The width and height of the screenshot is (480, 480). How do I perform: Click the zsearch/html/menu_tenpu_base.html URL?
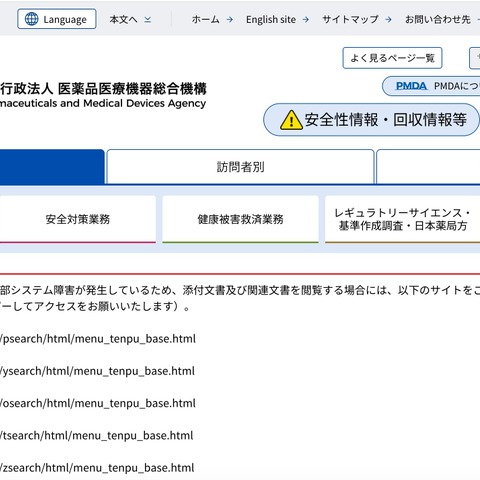click(97, 468)
